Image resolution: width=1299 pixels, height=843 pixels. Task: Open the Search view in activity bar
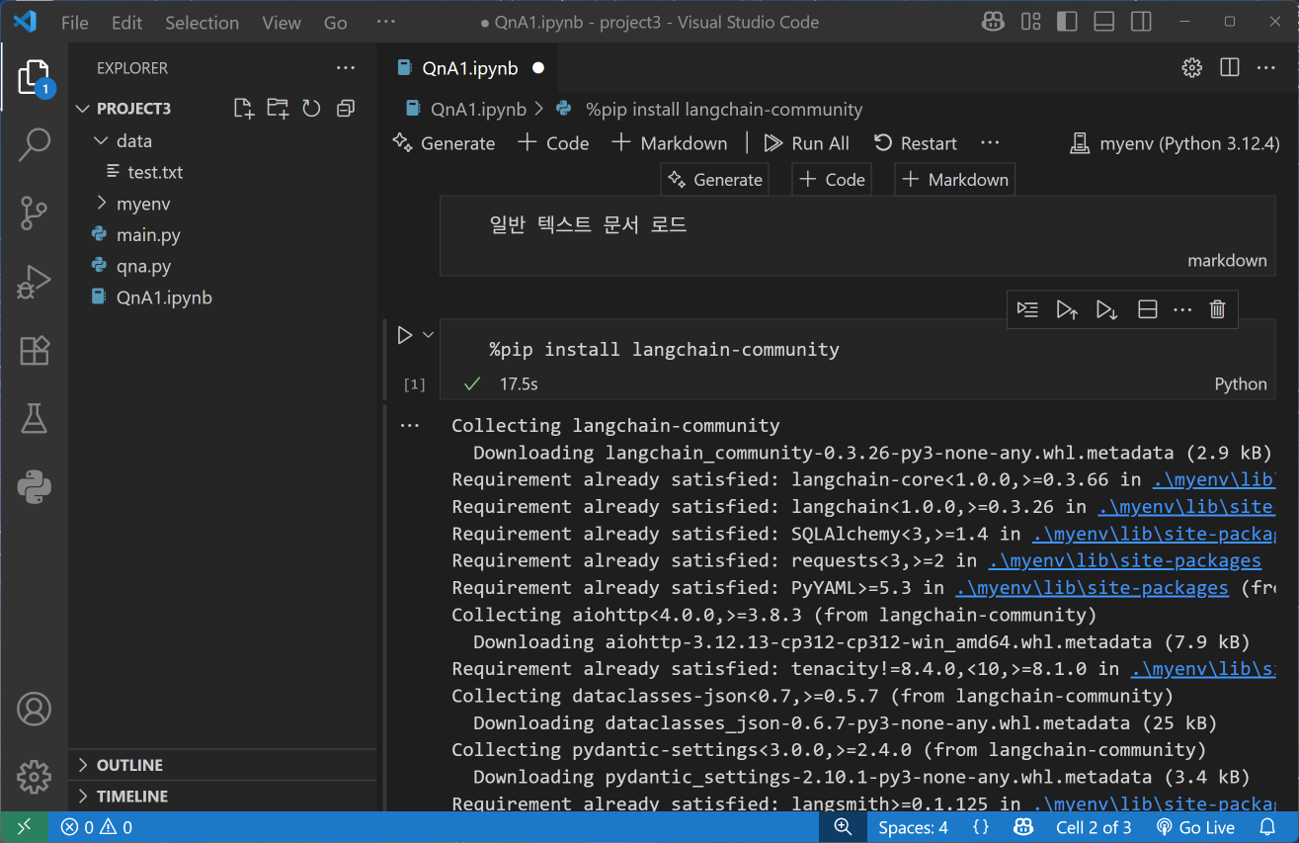pyautogui.click(x=34, y=145)
